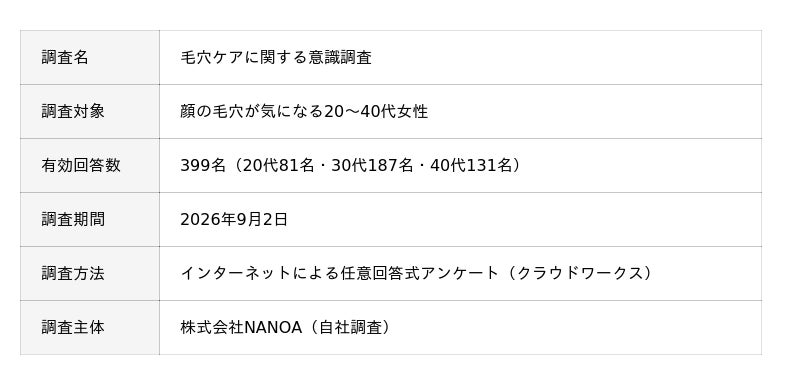
Task: Click the date 2026年9月2日
Action: (234, 220)
